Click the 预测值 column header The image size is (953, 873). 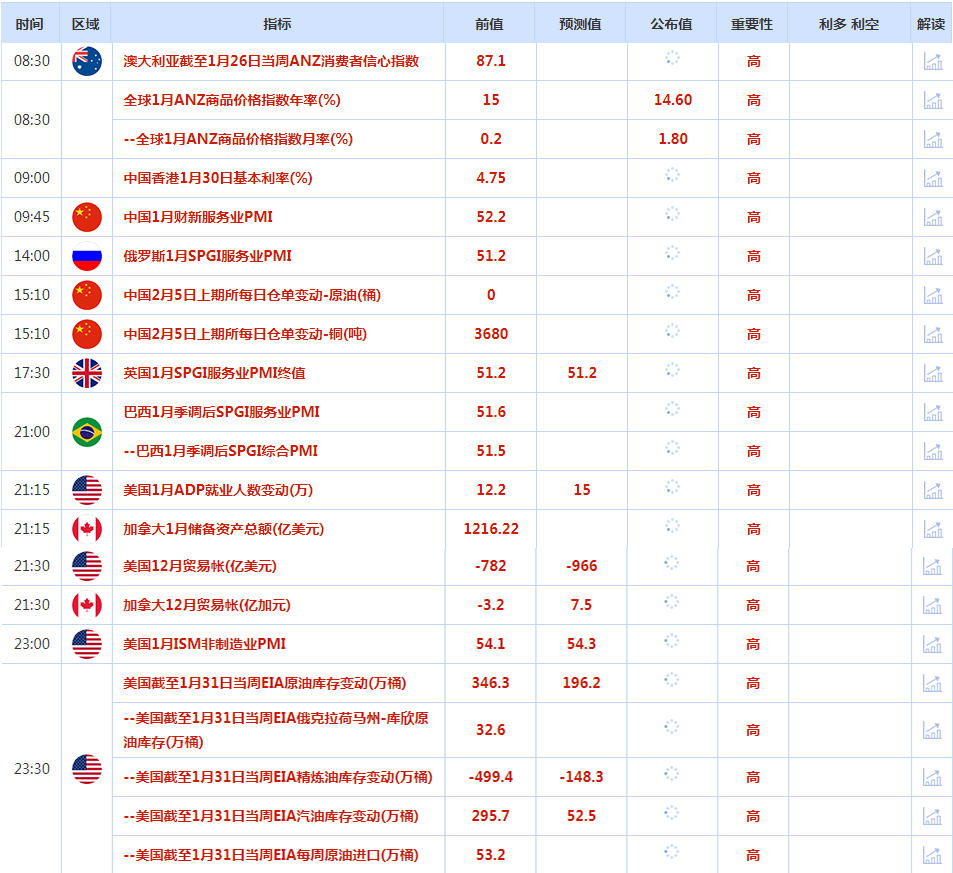(x=580, y=24)
